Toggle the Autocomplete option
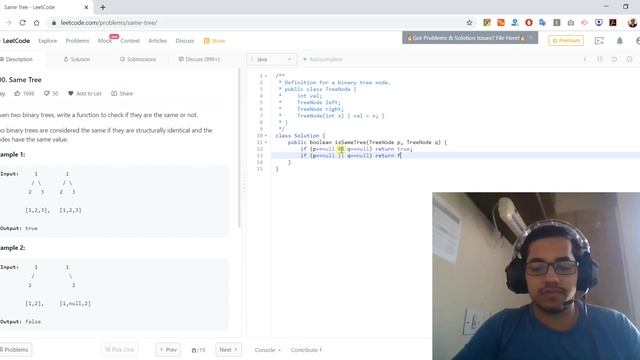640x360 pixels. pyautogui.click(x=322, y=59)
